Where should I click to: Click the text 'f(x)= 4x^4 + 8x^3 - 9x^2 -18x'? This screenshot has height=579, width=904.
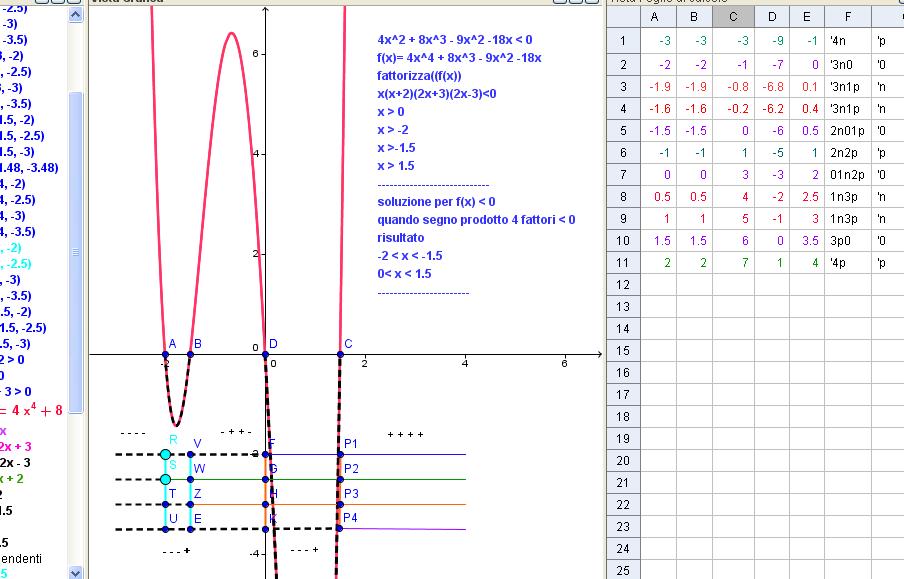[459, 58]
